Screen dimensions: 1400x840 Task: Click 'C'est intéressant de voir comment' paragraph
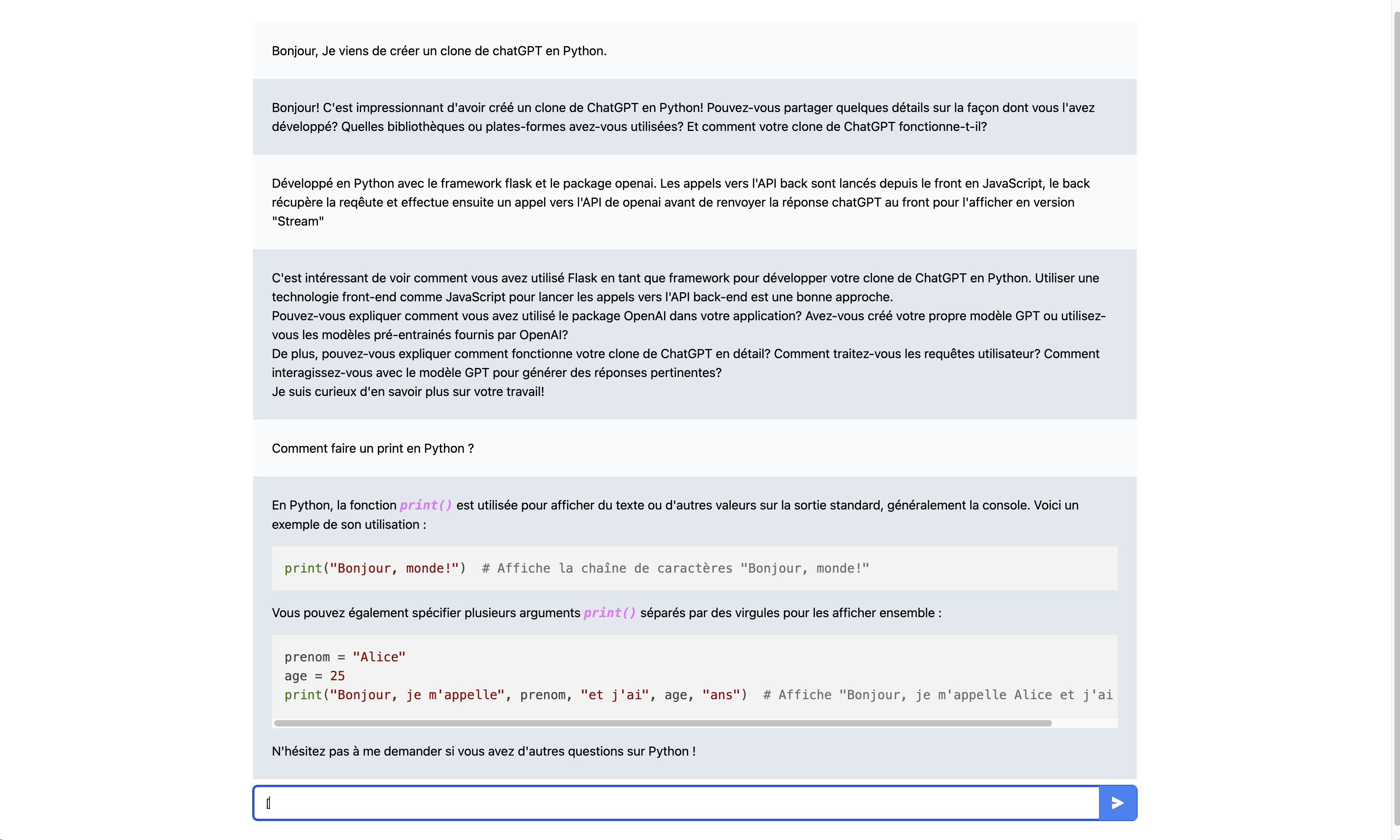(x=685, y=287)
